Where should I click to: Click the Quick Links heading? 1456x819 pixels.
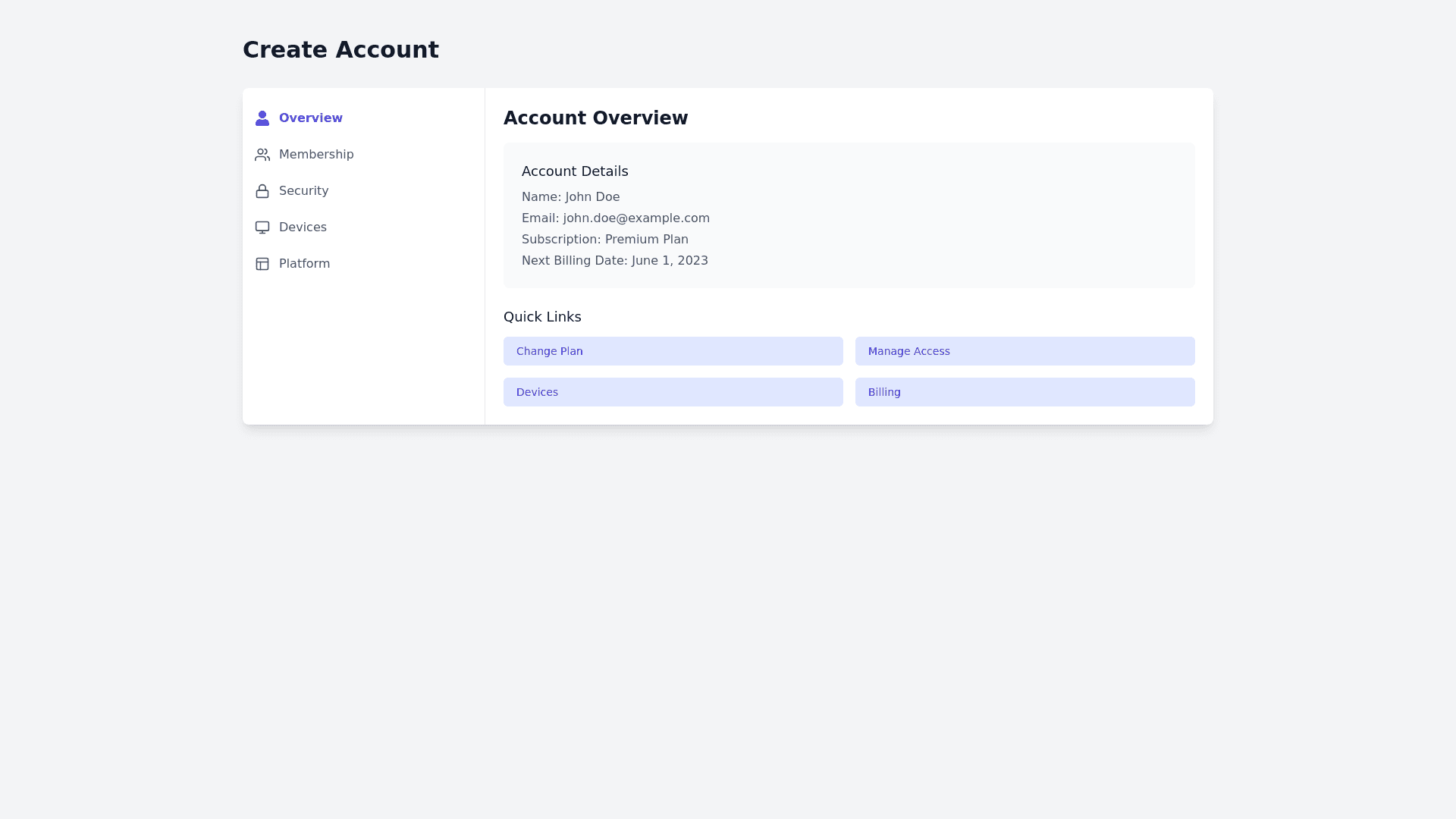[542, 317]
